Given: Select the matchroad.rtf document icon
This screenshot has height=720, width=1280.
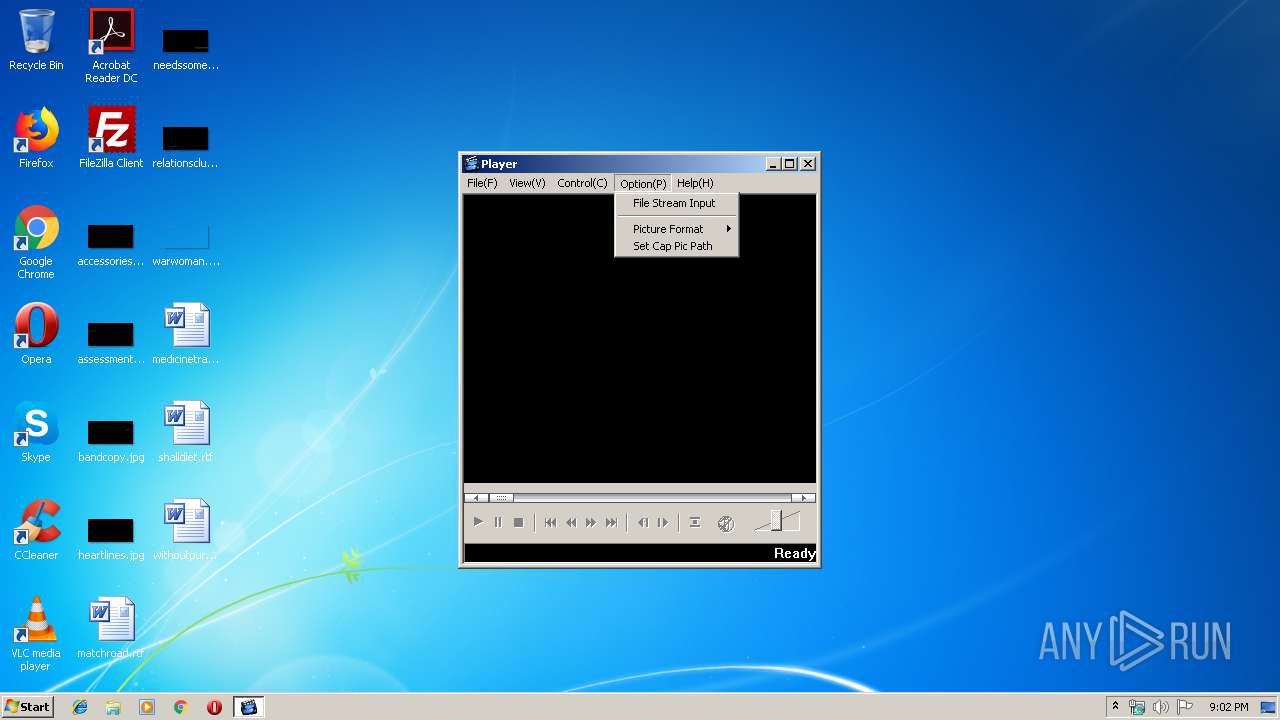Looking at the screenshot, I should (111, 628).
